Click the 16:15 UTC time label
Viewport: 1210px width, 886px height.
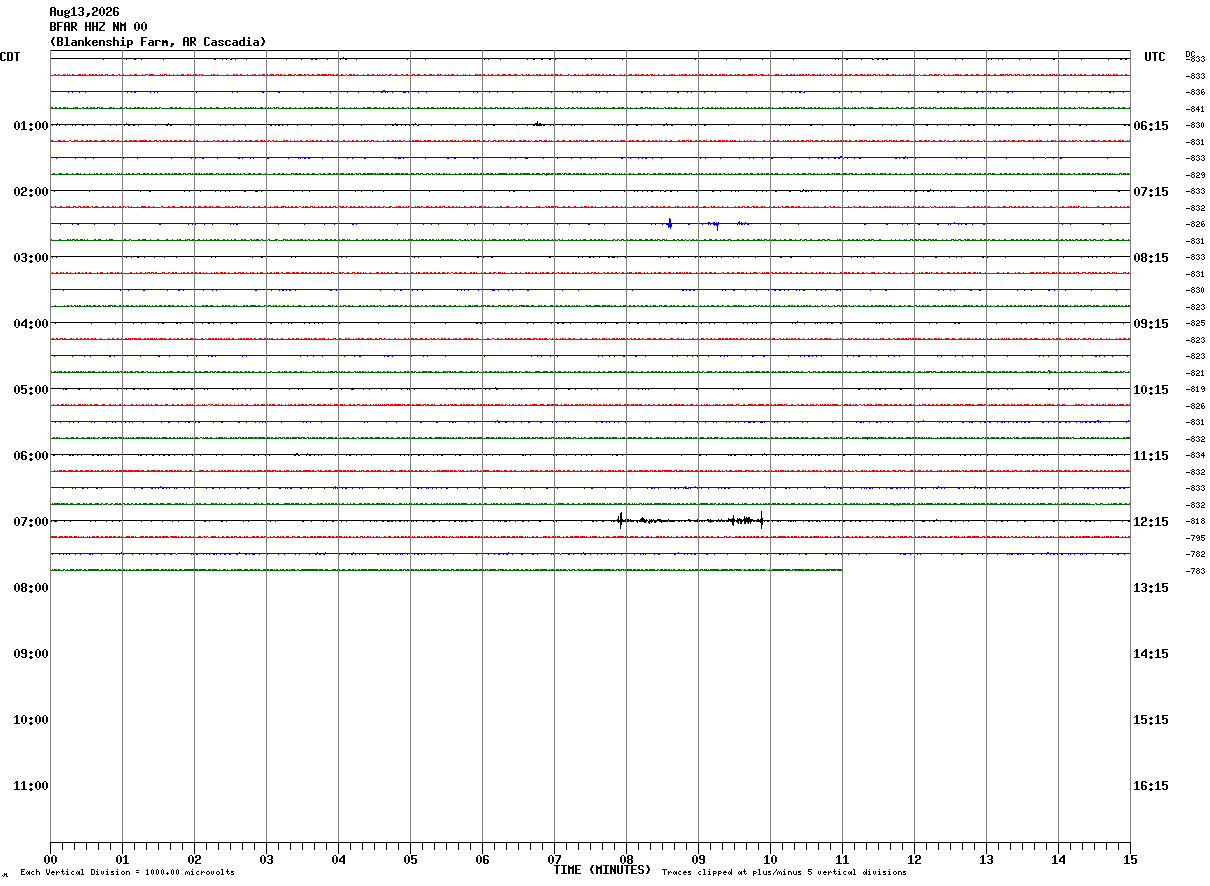[1151, 786]
